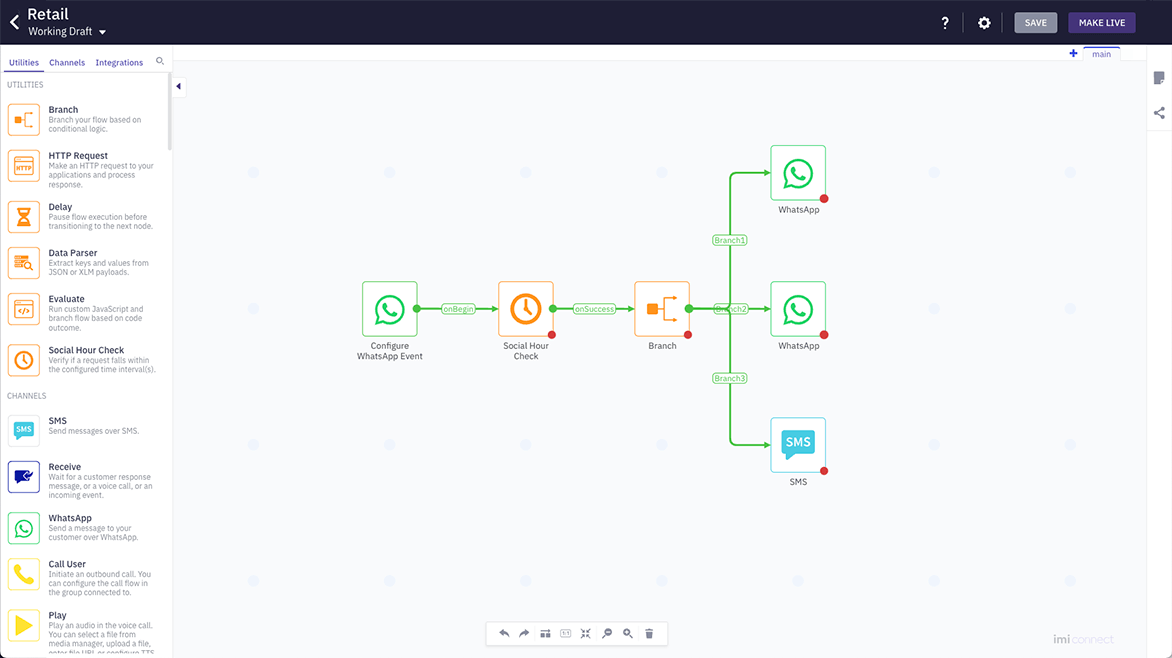1172x658 pixels.
Task: Open the help question mark
Action: [x=945, y=23]
